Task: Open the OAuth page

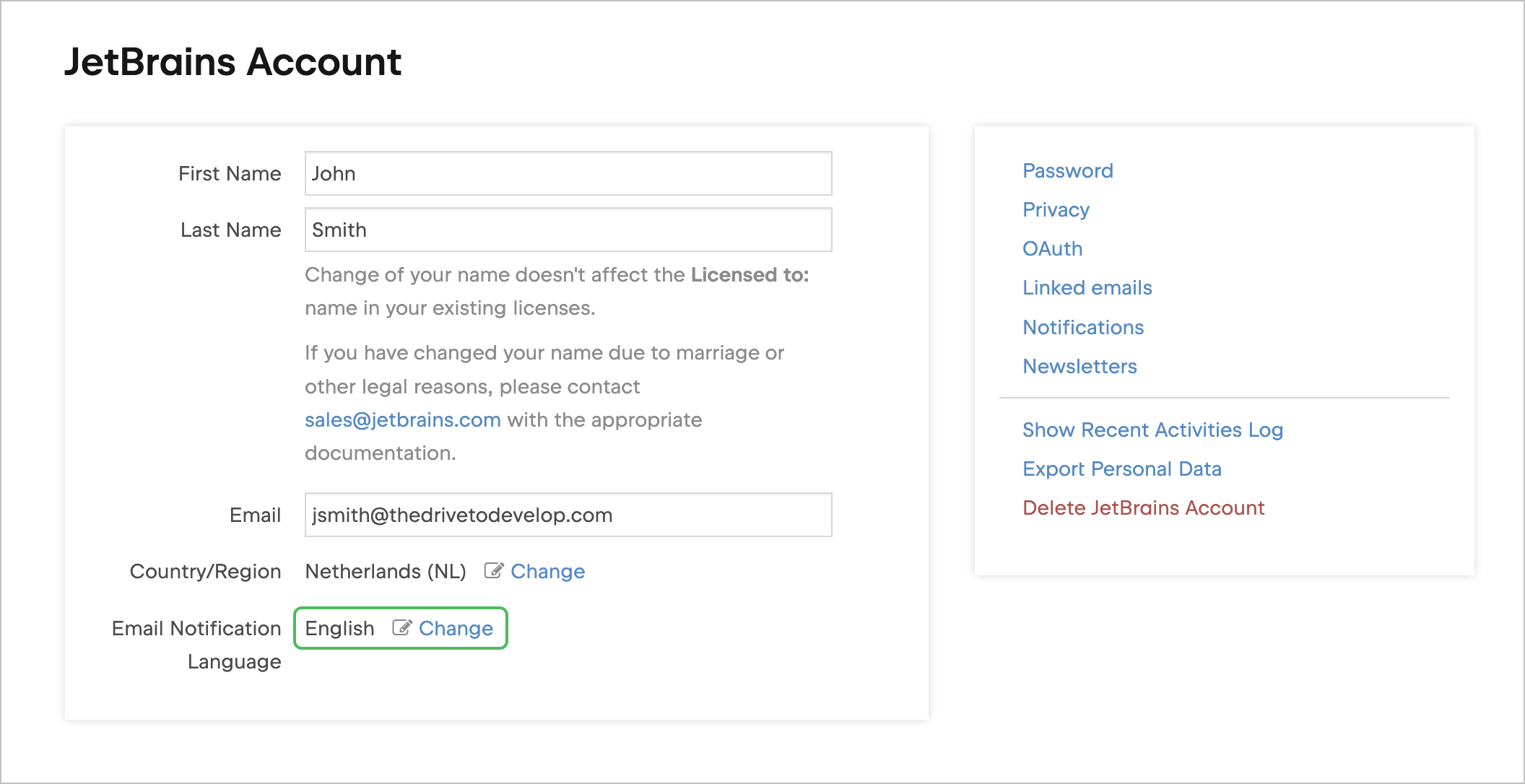Action: [x=1052, y=249]
